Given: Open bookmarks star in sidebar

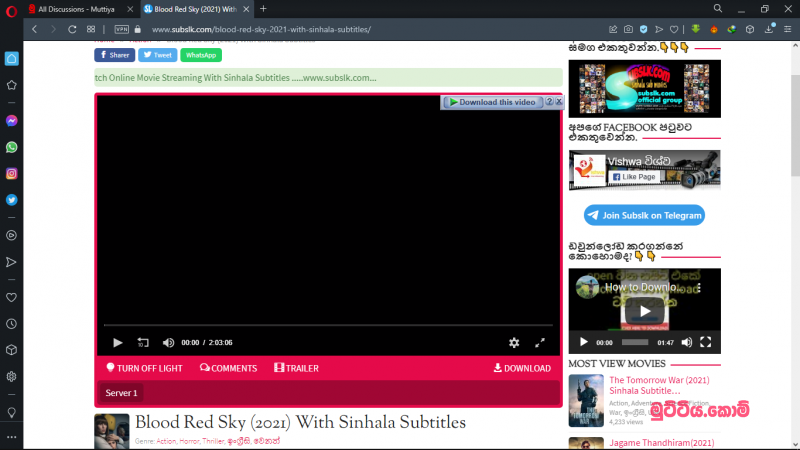Looking at the screenshot, I should (x=11, y=85).
